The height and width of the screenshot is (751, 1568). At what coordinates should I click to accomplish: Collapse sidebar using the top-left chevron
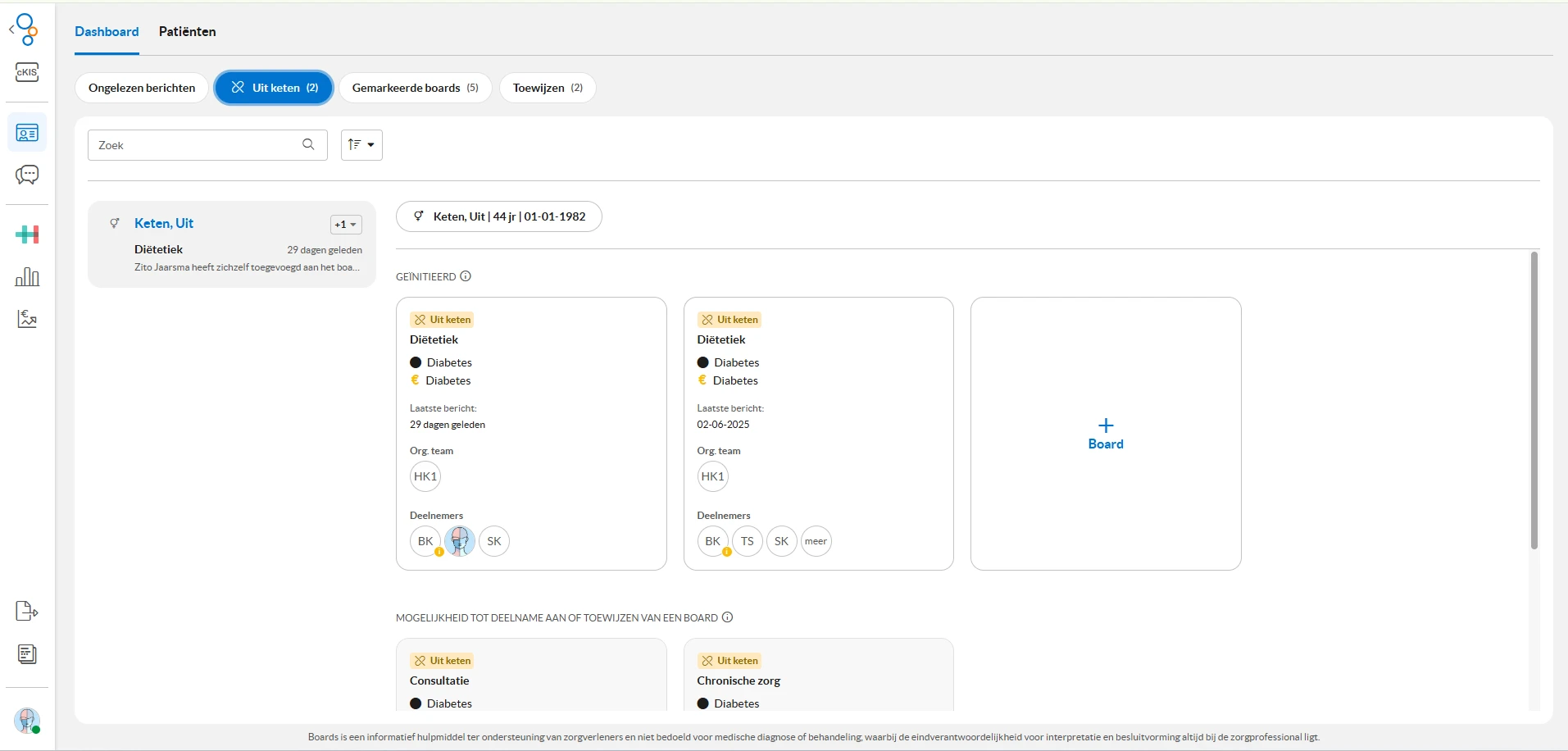tap(11, 30)
